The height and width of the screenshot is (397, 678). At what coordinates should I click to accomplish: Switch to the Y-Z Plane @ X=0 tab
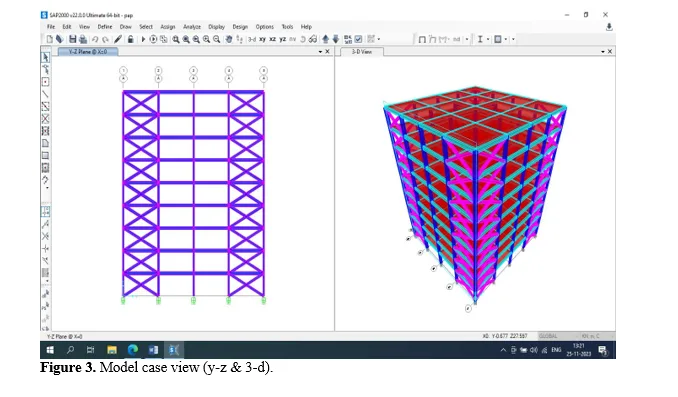(x=88, y=51)
